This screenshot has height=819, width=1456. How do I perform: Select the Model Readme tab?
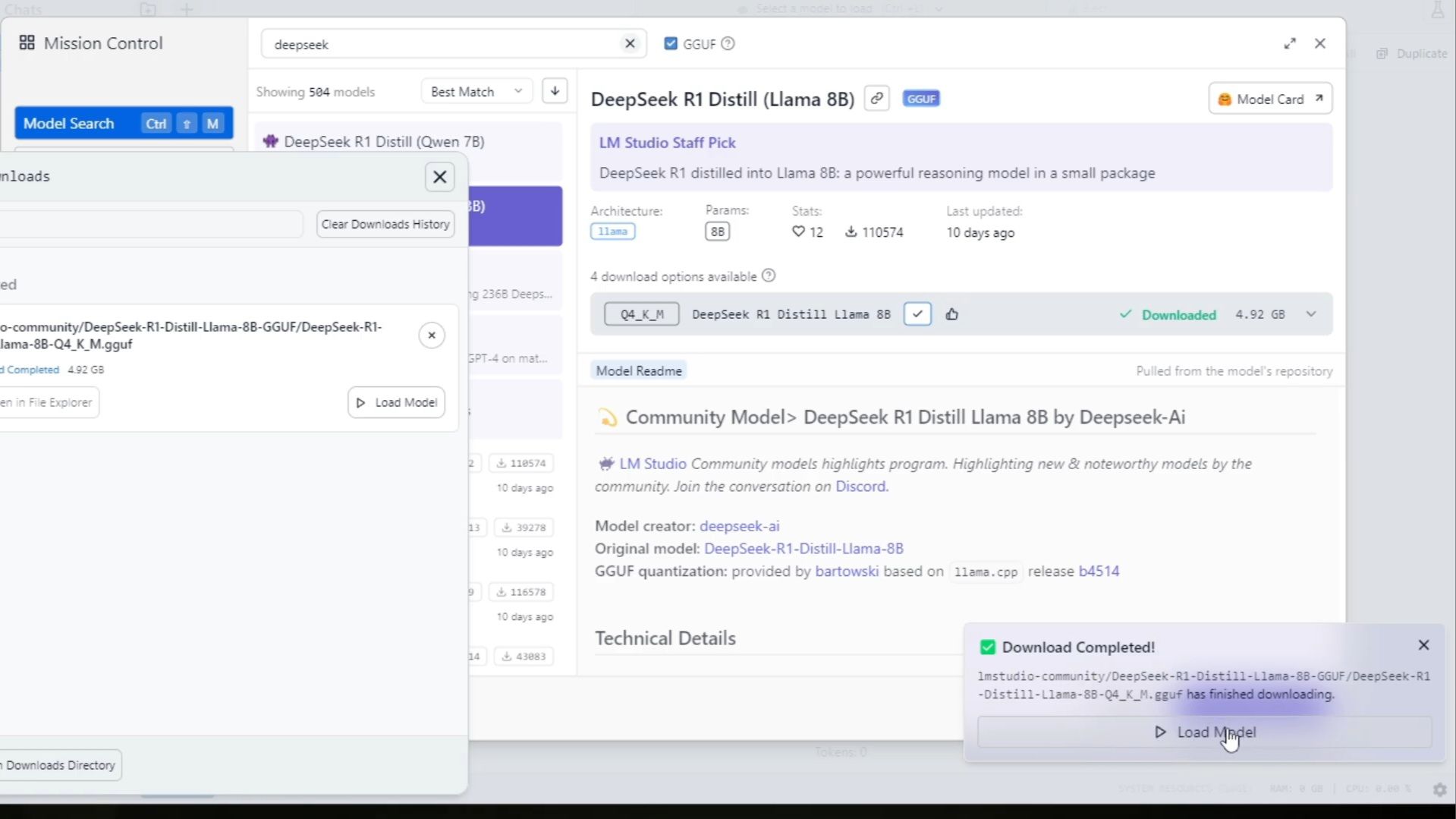(638, 370)
